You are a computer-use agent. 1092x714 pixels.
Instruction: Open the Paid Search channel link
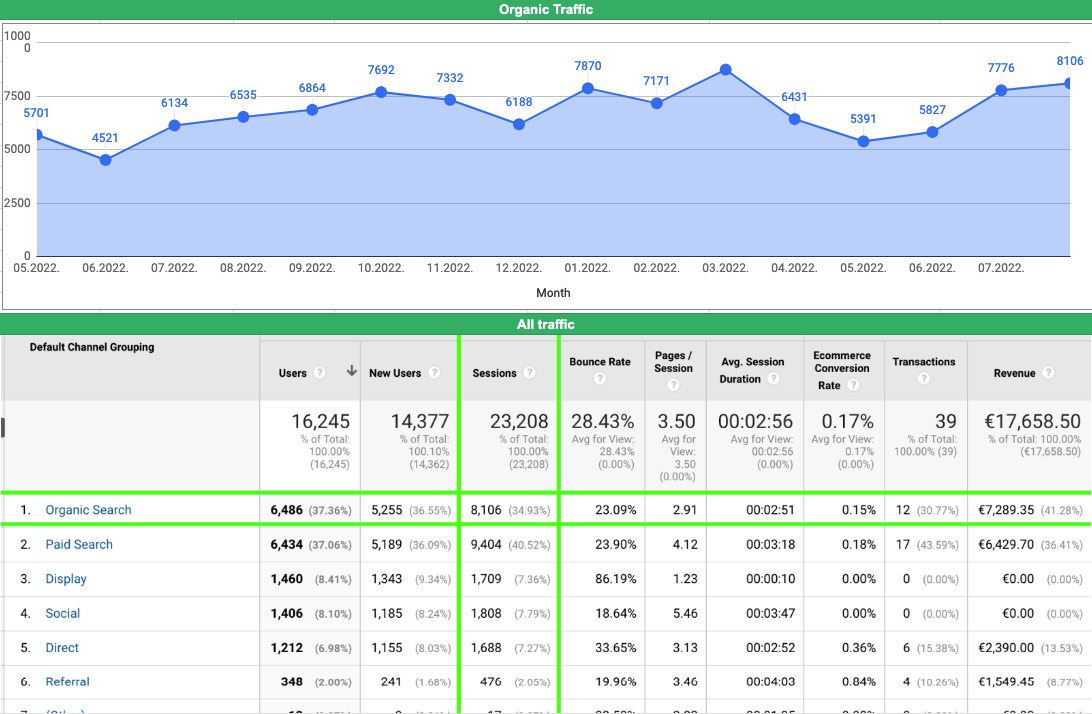tap(79, 545)
